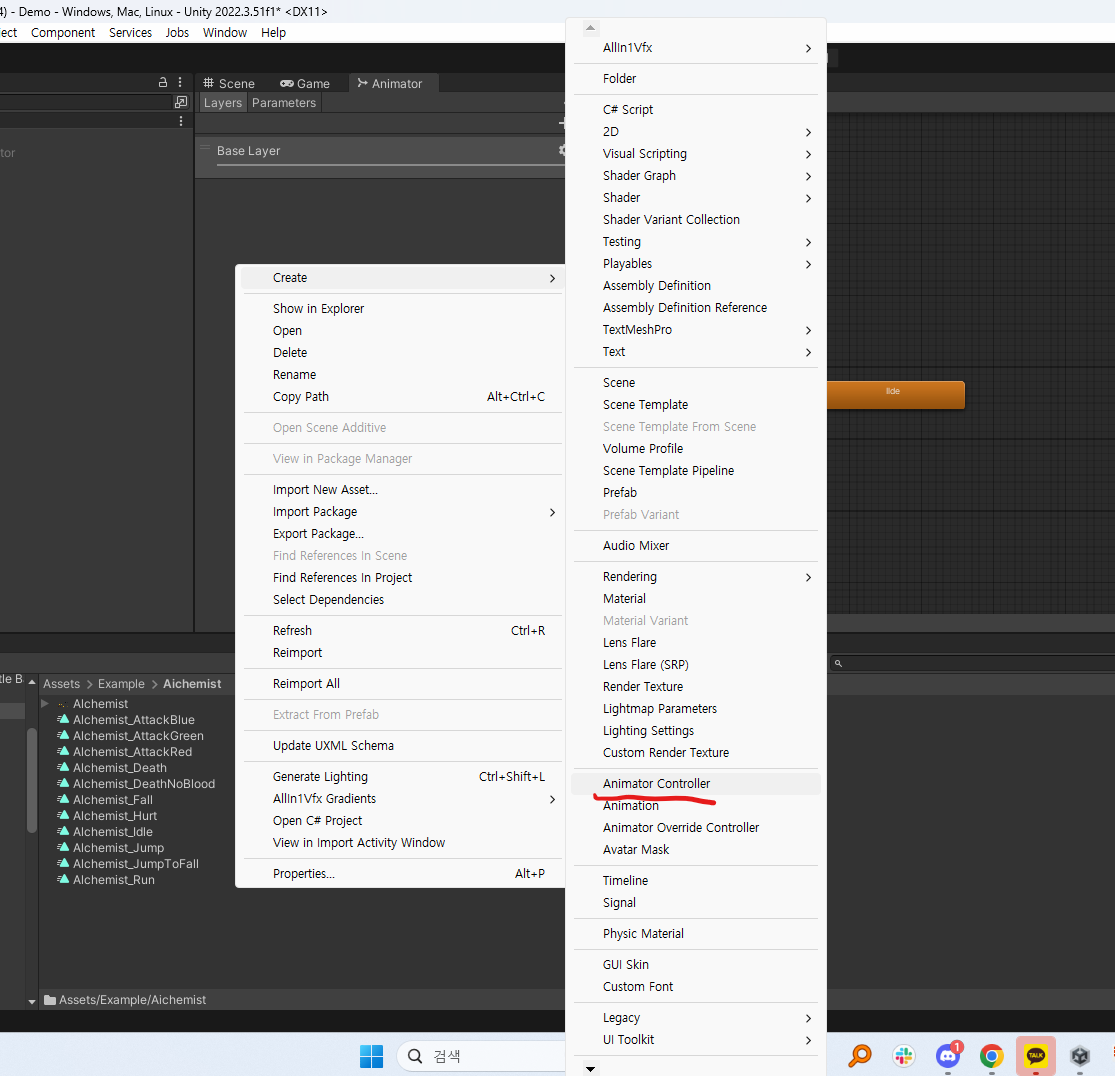Open Chrome from the taskbar
Image resolution: width=1115 pixels, height=1076 pixels.
coord(991,1056)
